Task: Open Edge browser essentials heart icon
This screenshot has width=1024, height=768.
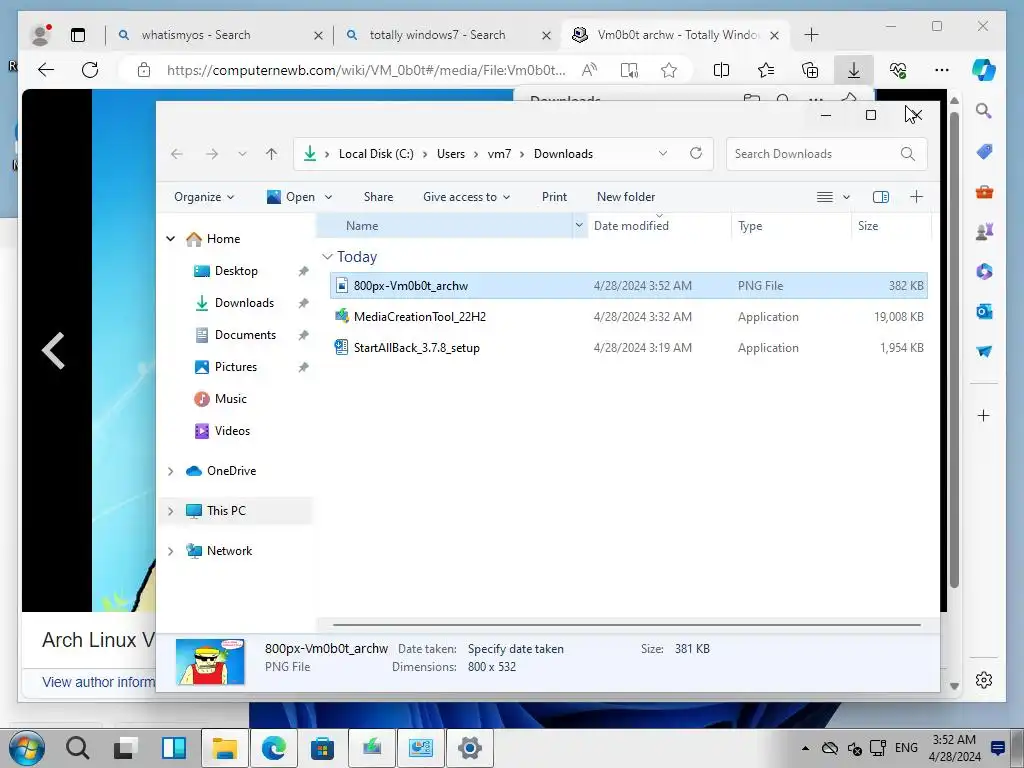Action: pos(898,70)
